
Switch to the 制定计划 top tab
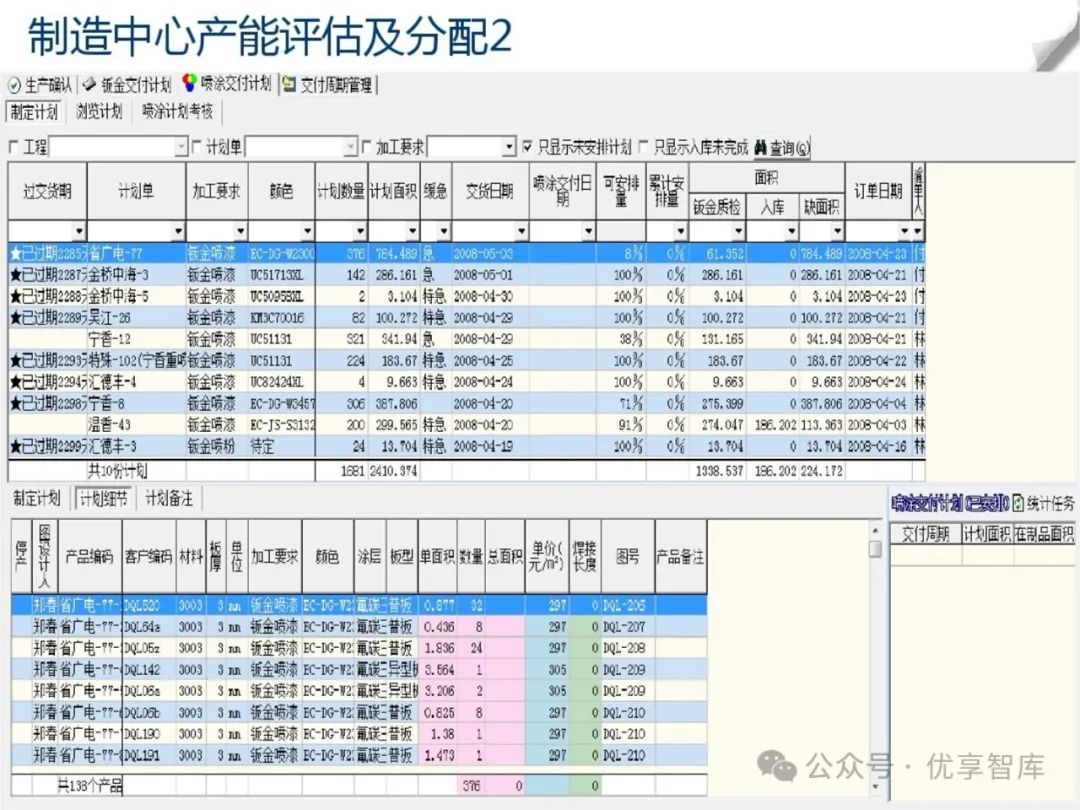34,112
